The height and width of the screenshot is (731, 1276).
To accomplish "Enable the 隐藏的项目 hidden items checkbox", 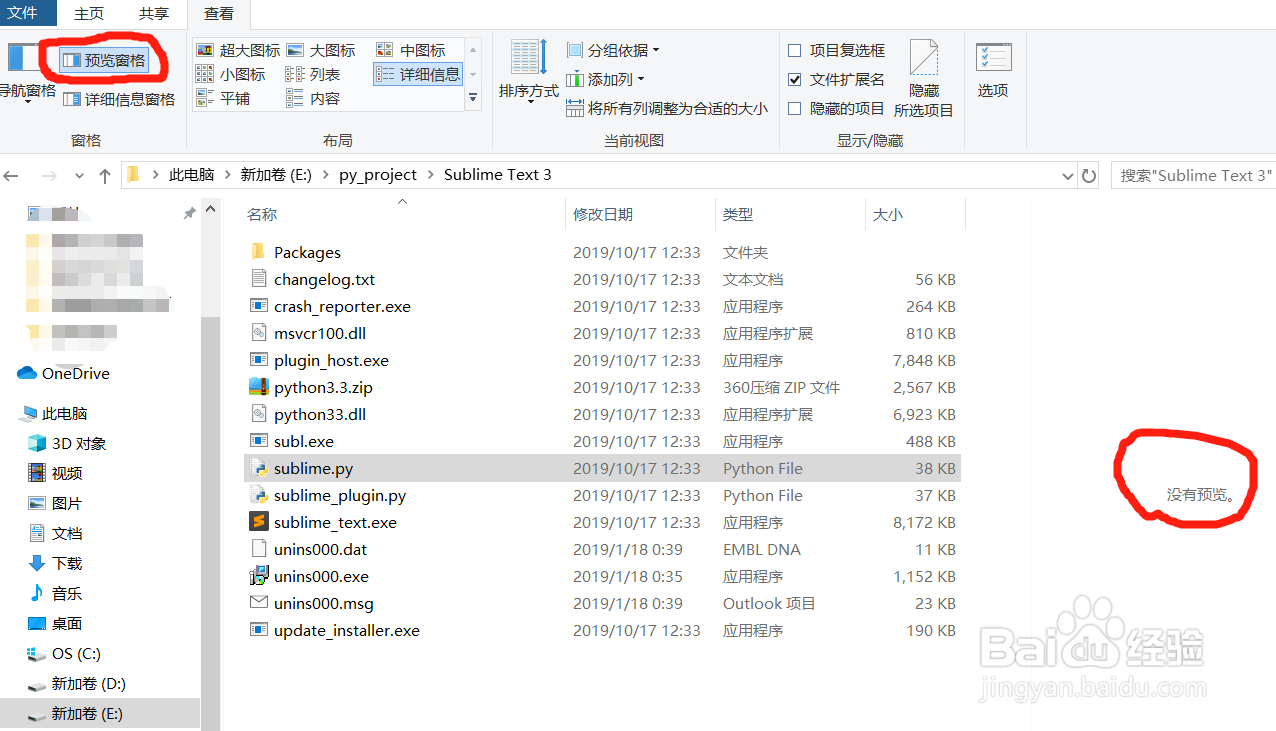I will click(796, 110).
